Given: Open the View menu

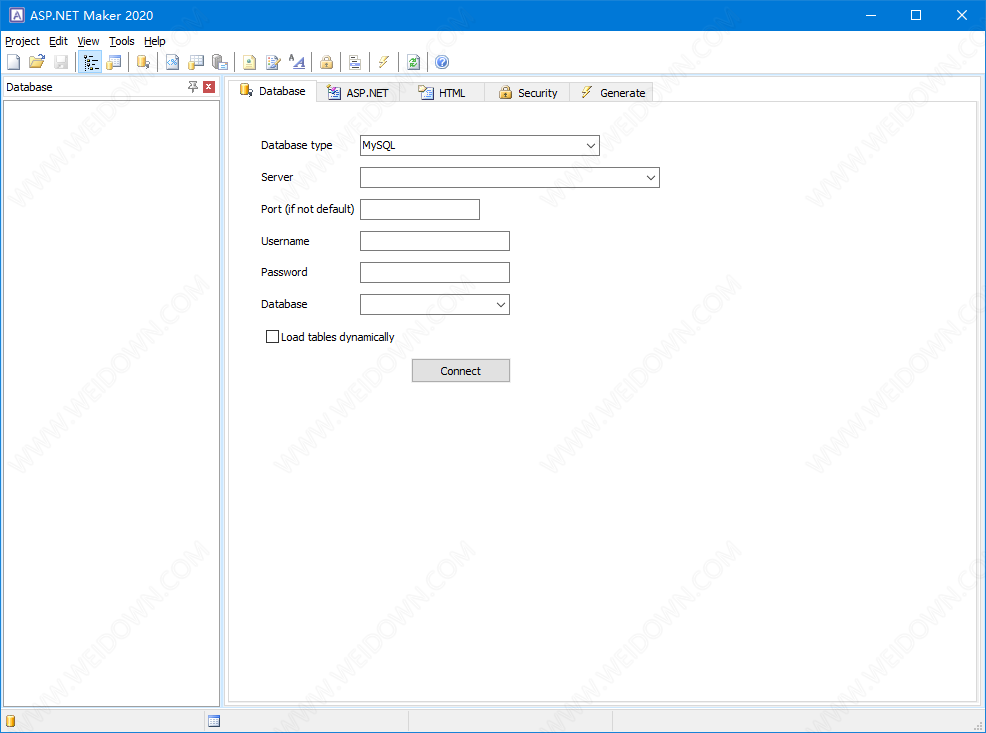Looking at the screenshot, I should (x=88, y=41).
